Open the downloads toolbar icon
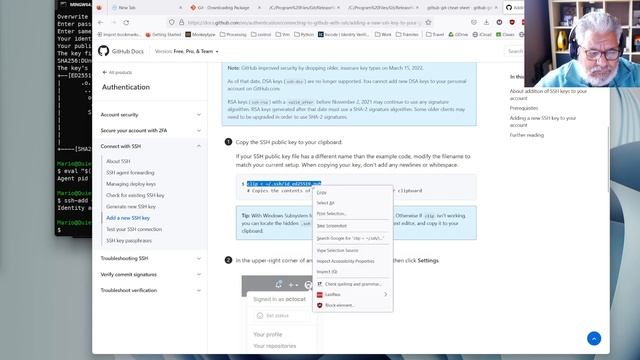The height and width of the screenshot is (360, 640). tap(487, 22)
